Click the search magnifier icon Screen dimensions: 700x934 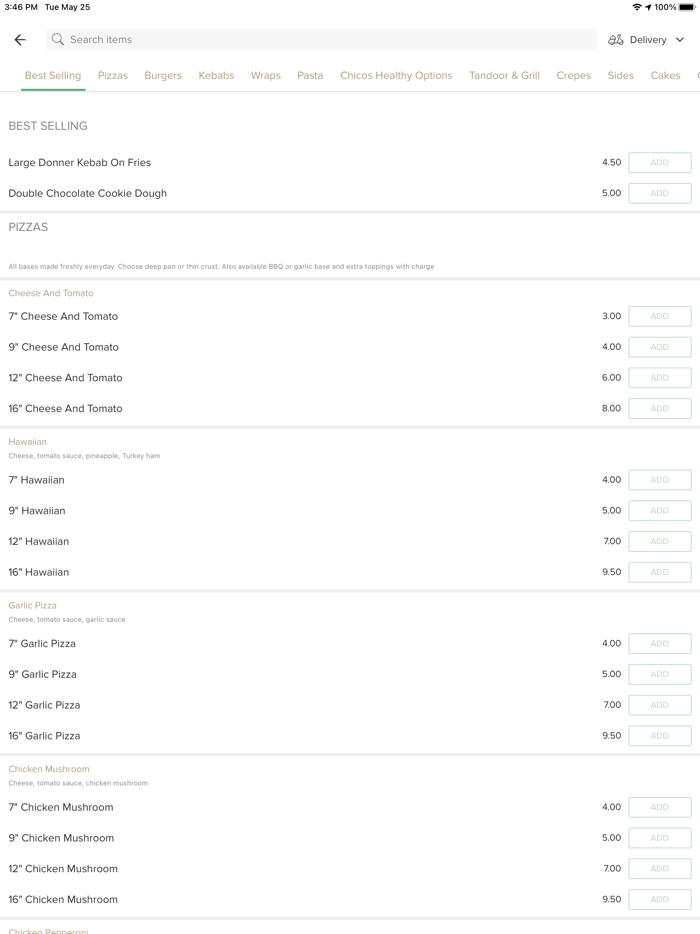click(58, 40)
